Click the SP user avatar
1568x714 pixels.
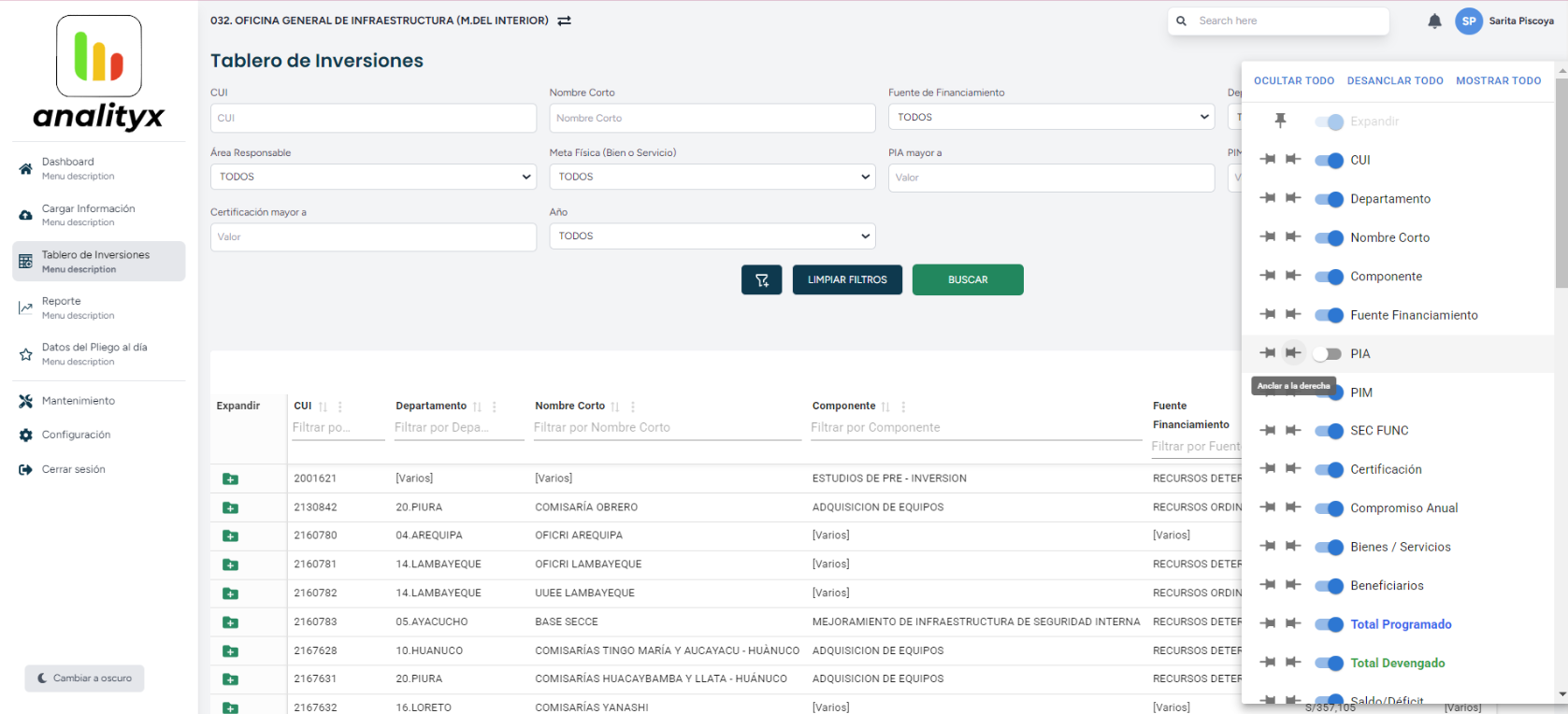1468,21
